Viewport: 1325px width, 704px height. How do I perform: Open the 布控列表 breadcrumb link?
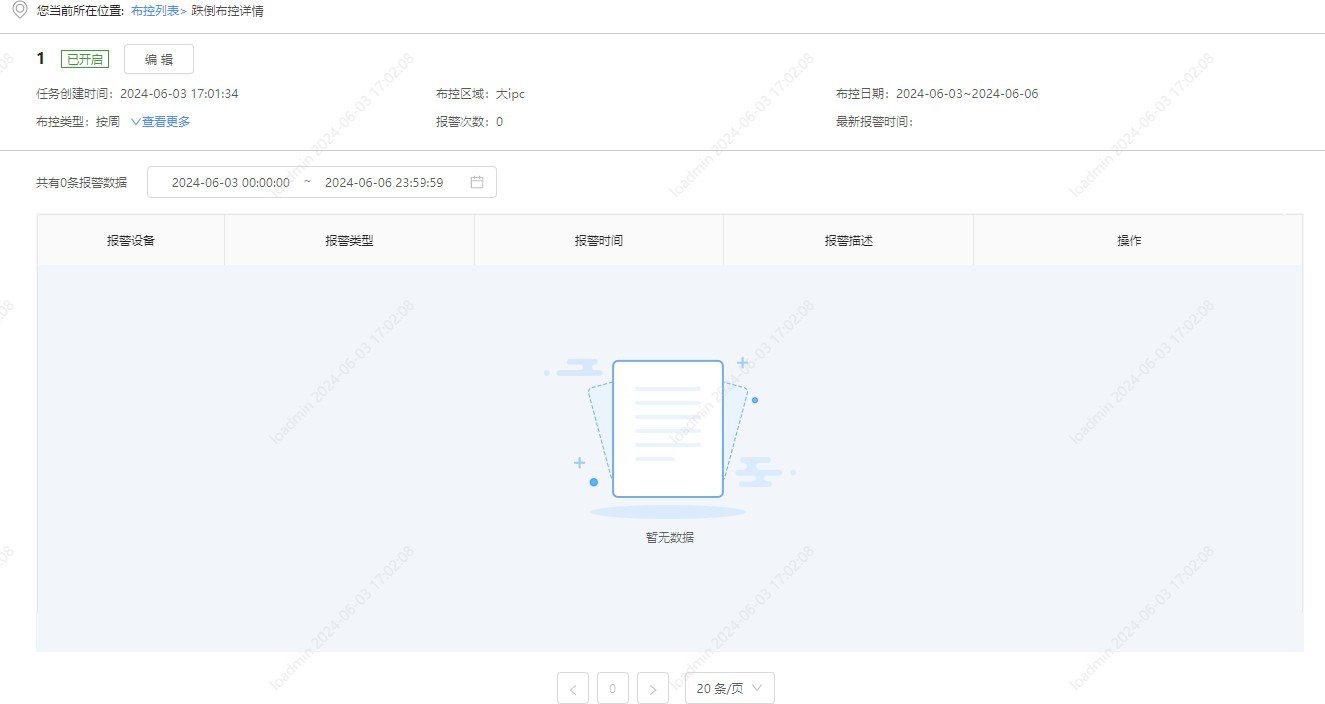155,11
